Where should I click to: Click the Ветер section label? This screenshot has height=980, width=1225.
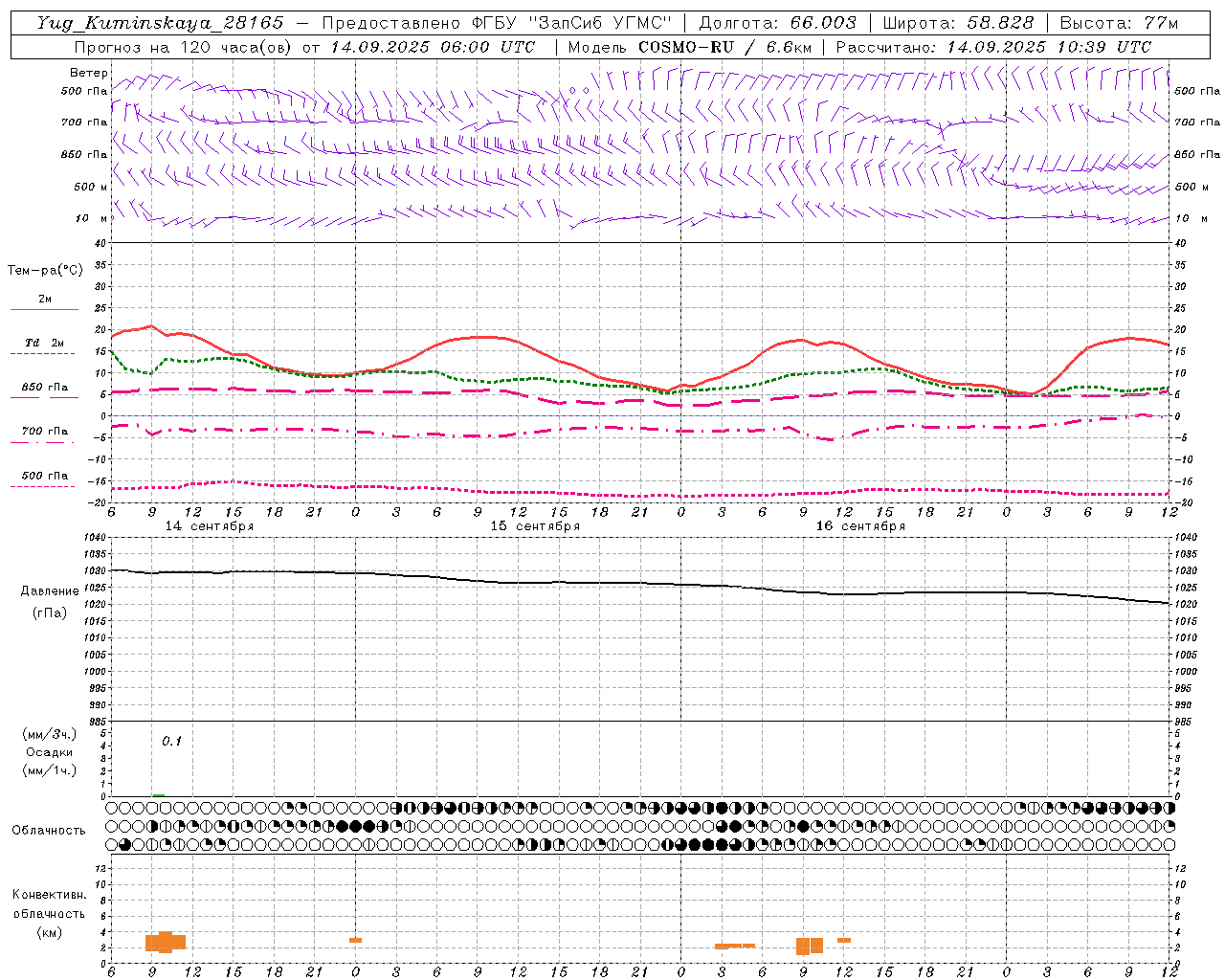coord(88,73)
